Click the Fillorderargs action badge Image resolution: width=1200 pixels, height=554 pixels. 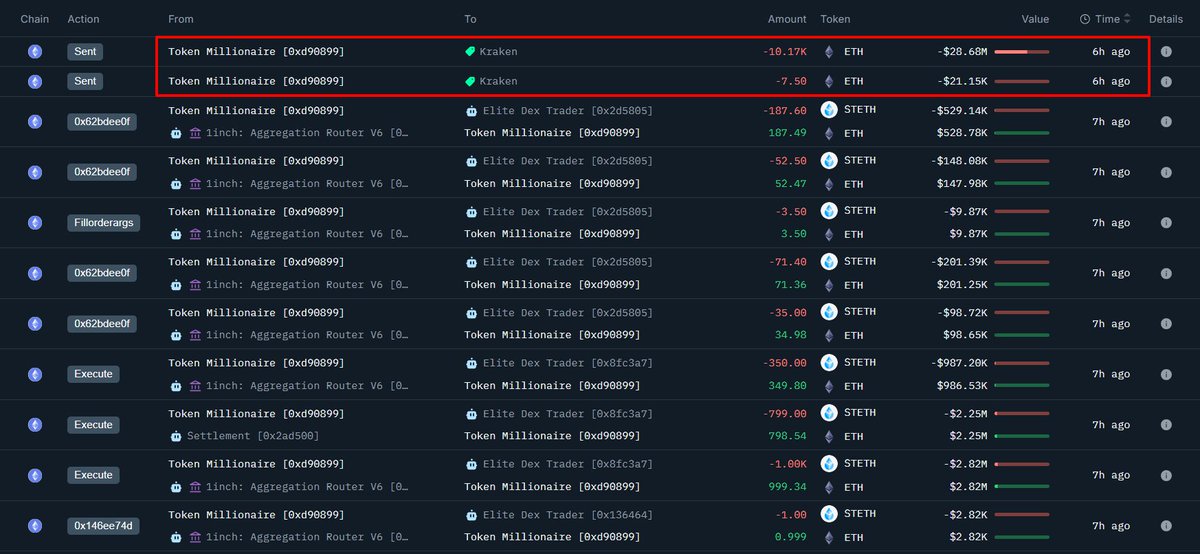tap(104, 223)
